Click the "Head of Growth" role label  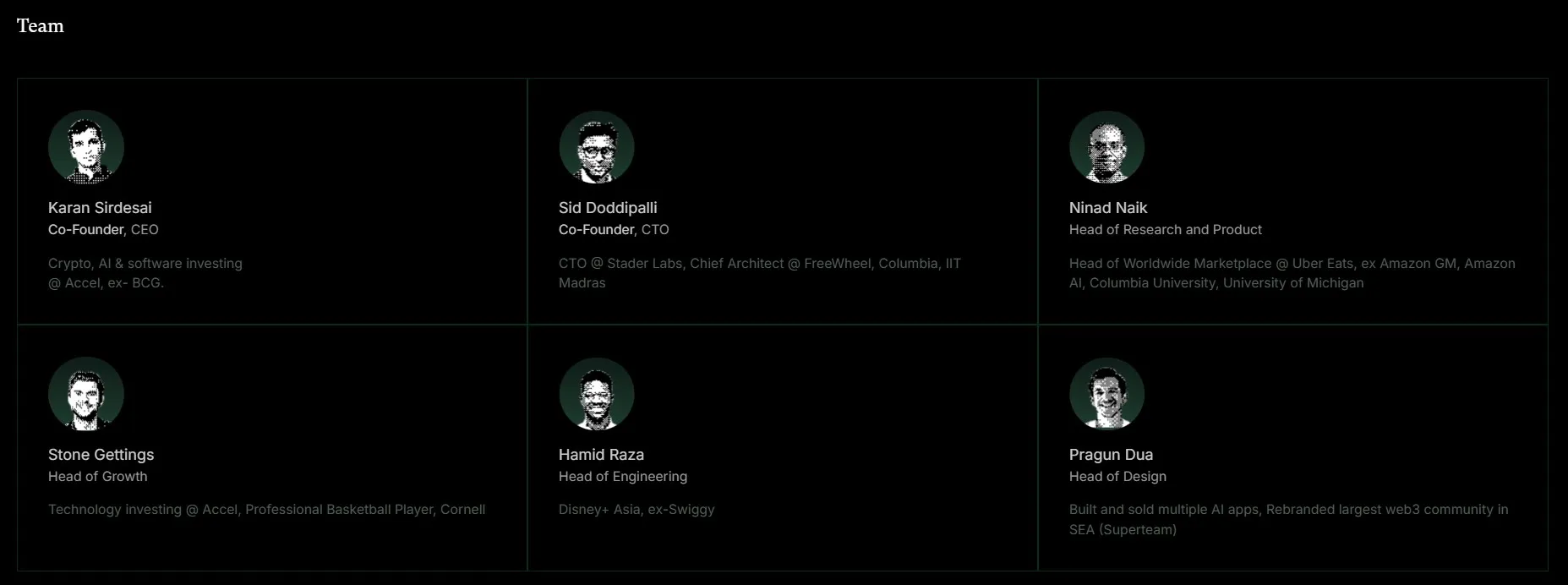click(97, 477)
